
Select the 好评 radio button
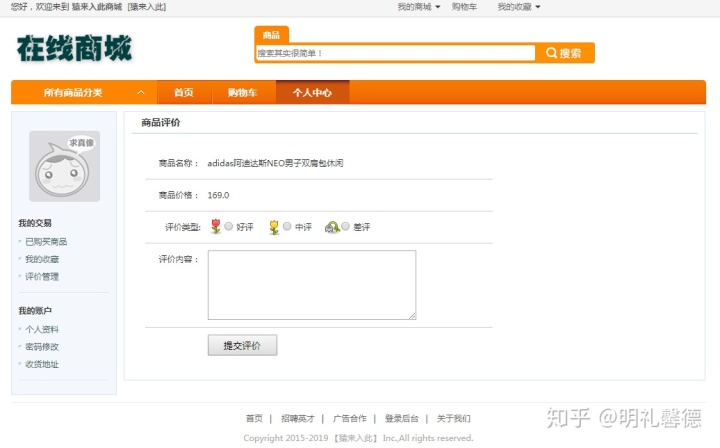coord(229,226)
